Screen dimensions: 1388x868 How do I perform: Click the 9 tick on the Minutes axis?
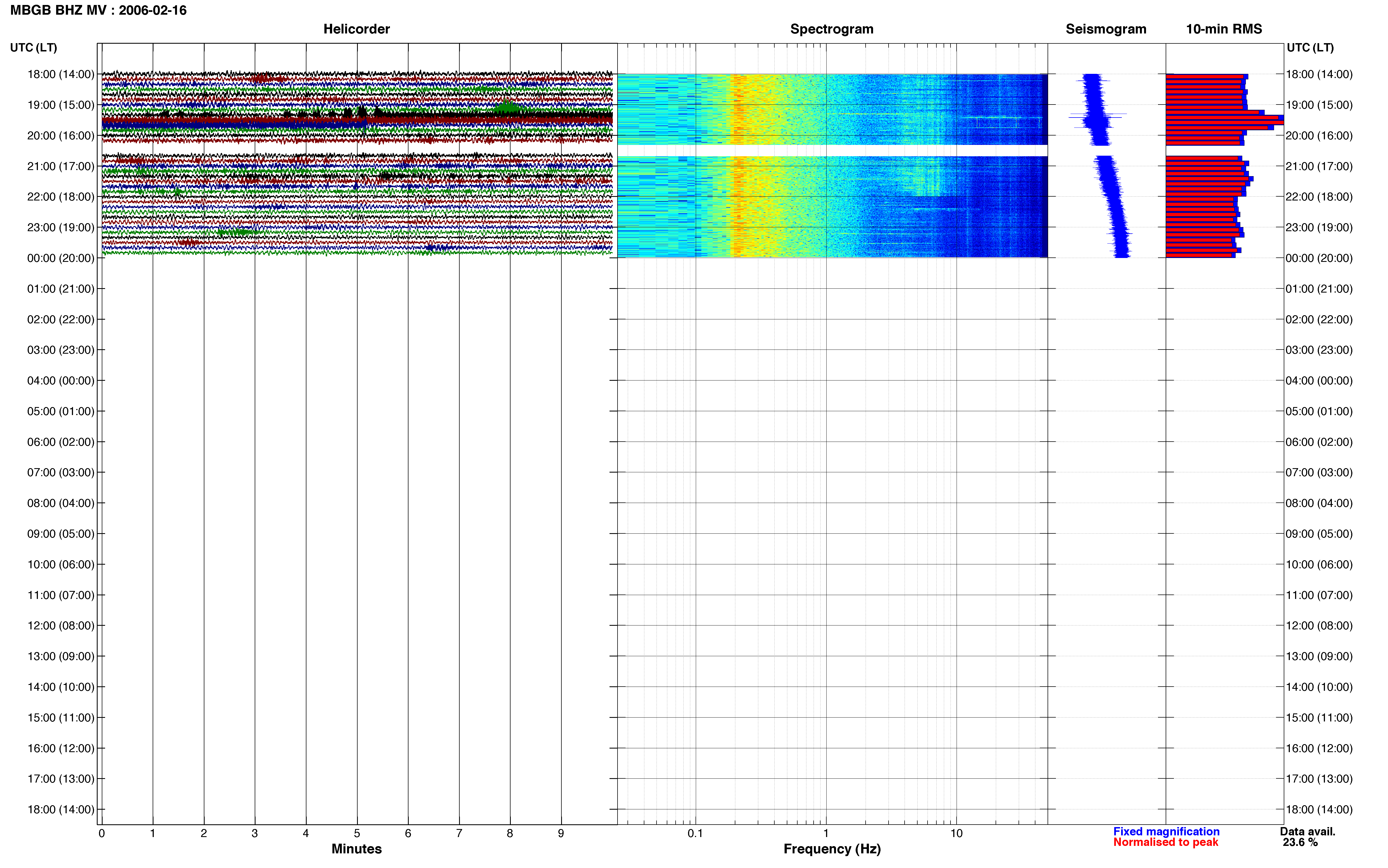561,833
